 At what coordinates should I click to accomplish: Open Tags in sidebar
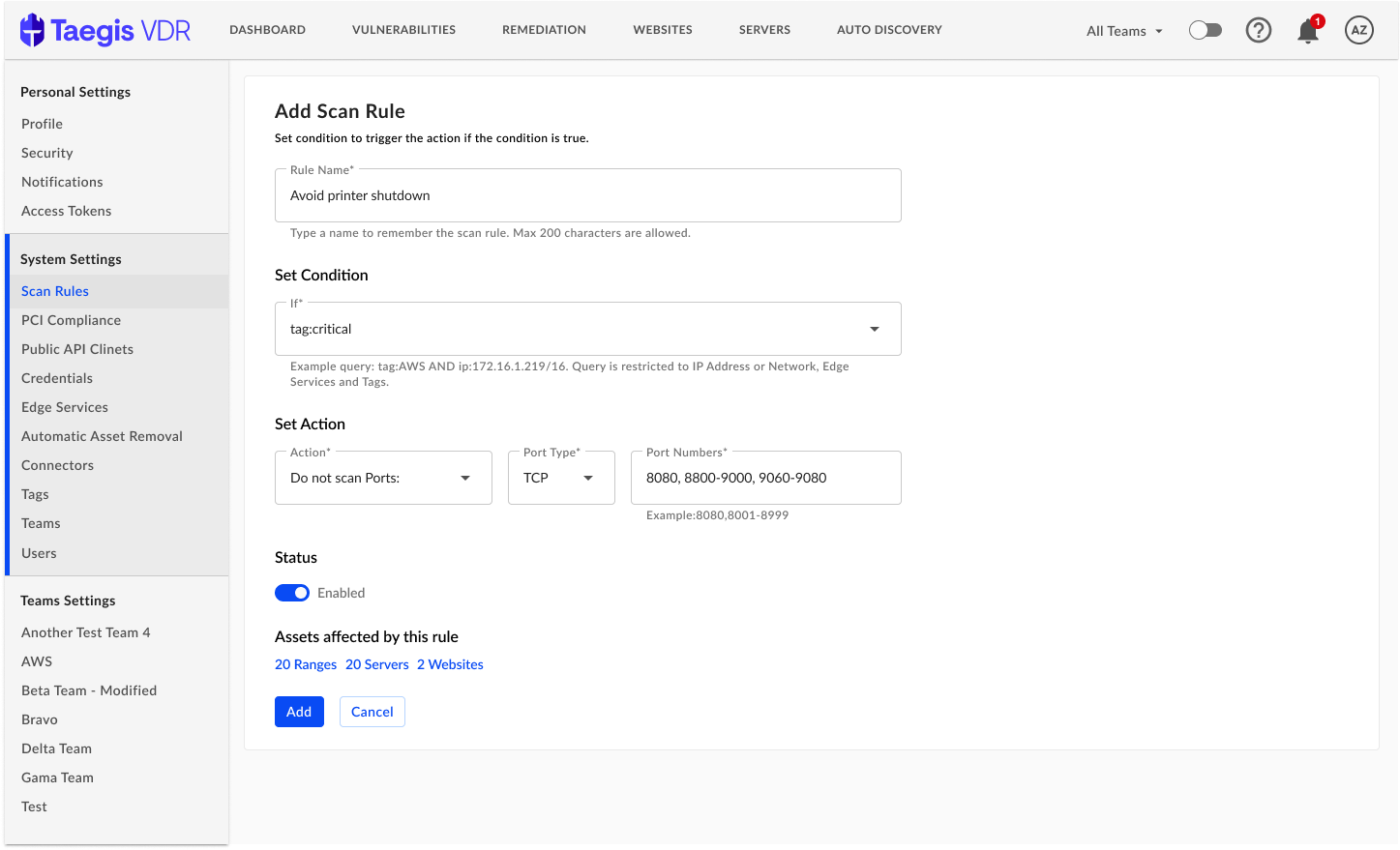click(35, 494)
